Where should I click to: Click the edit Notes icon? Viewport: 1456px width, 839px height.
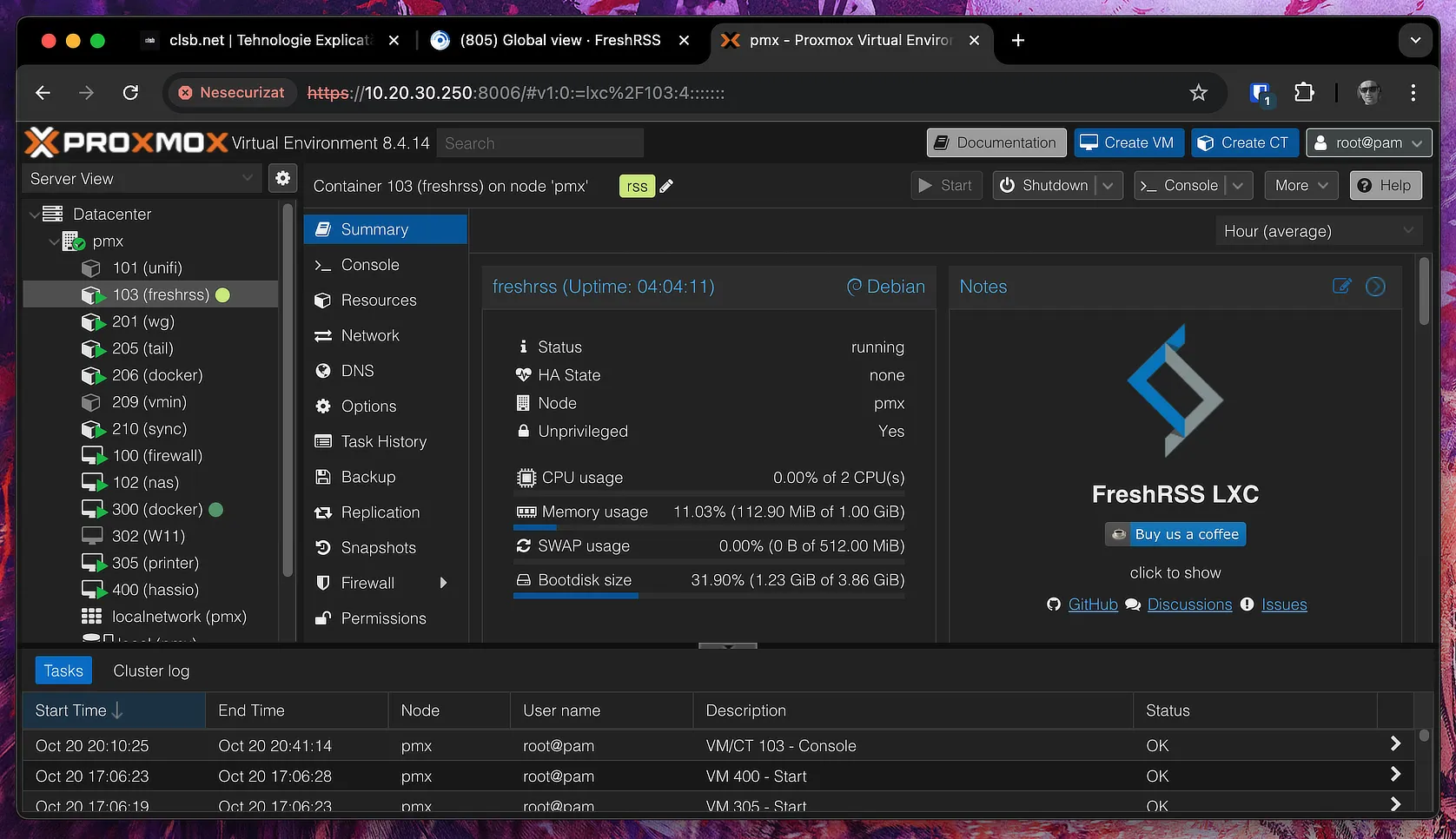tap(1341, 286)
